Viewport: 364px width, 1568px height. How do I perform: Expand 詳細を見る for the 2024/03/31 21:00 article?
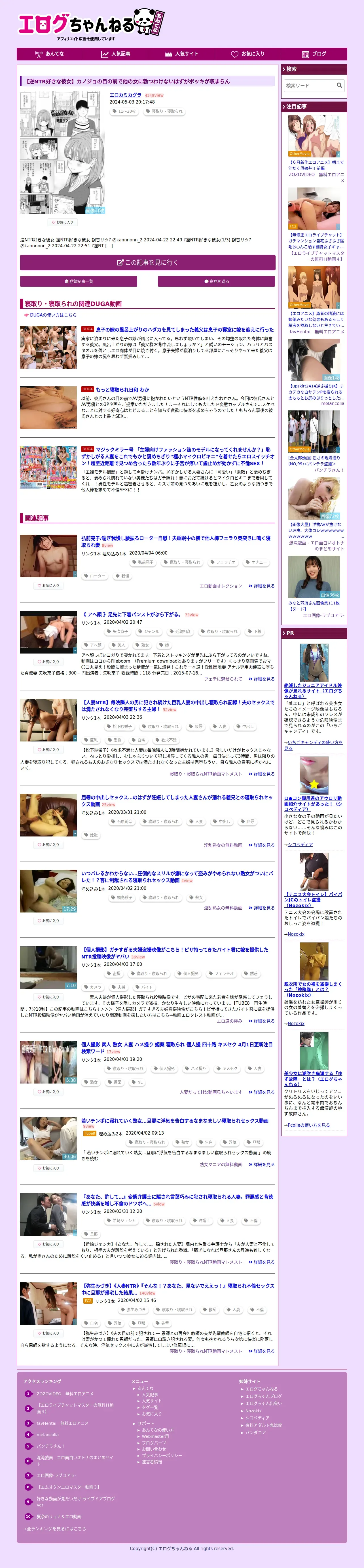coord(262,846)
